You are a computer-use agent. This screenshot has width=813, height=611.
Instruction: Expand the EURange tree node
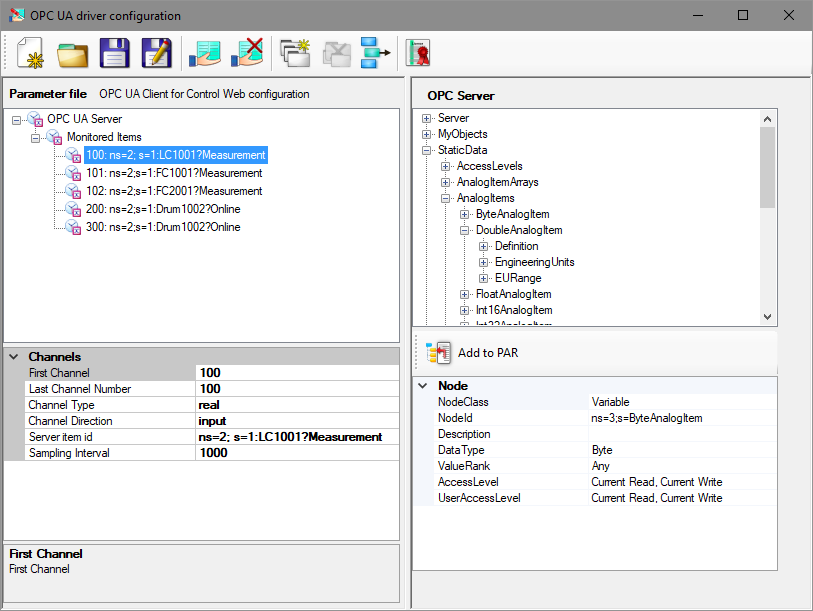483,279
